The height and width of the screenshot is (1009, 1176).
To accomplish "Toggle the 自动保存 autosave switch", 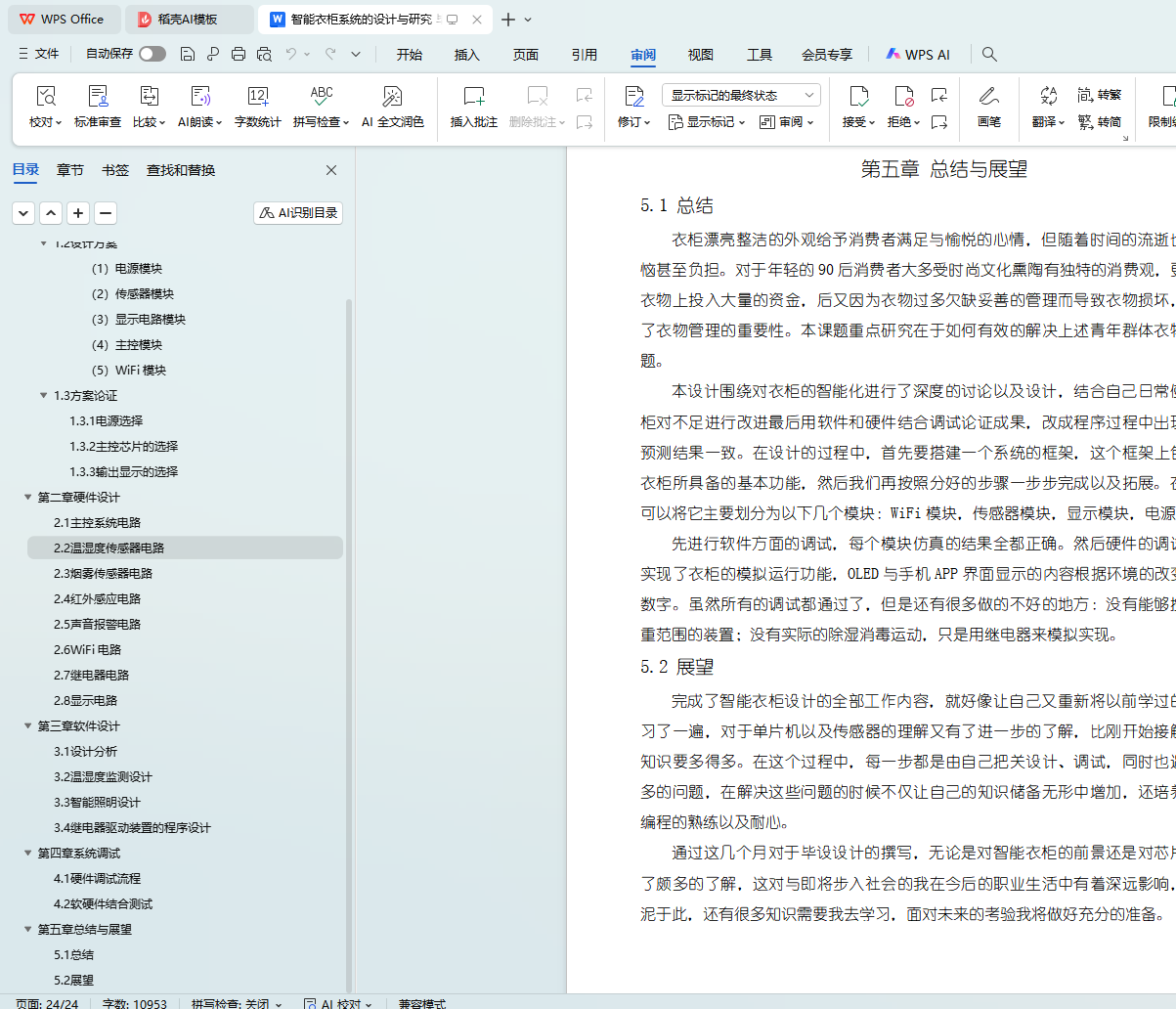I will pos(152,55).
